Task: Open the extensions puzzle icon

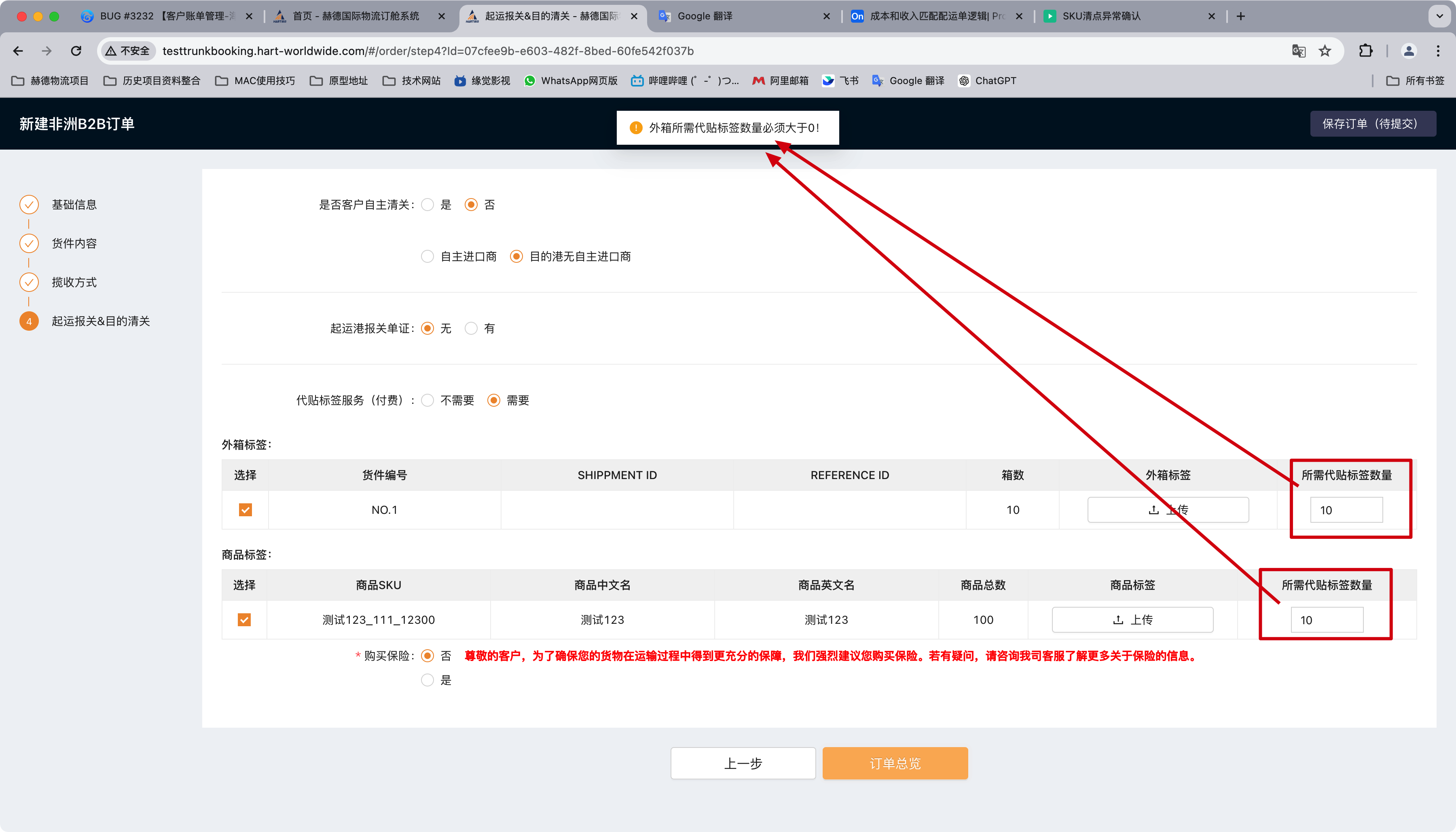Action: pos(1365,51)
